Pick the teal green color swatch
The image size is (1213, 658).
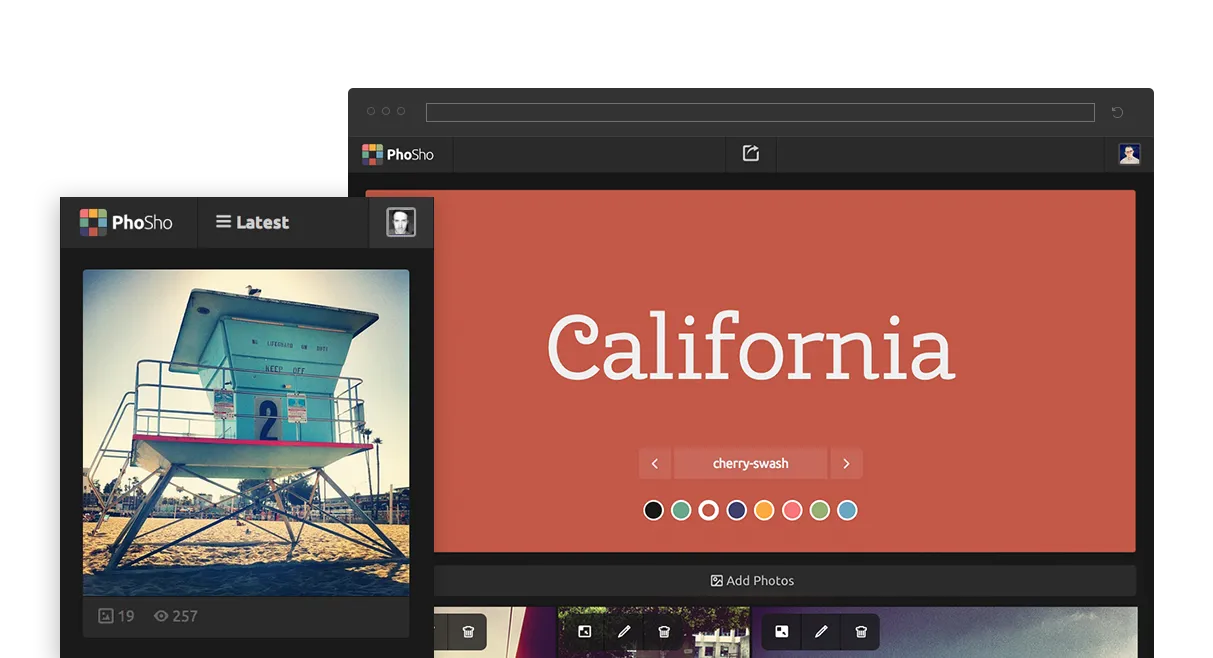(x=681, y=510)
